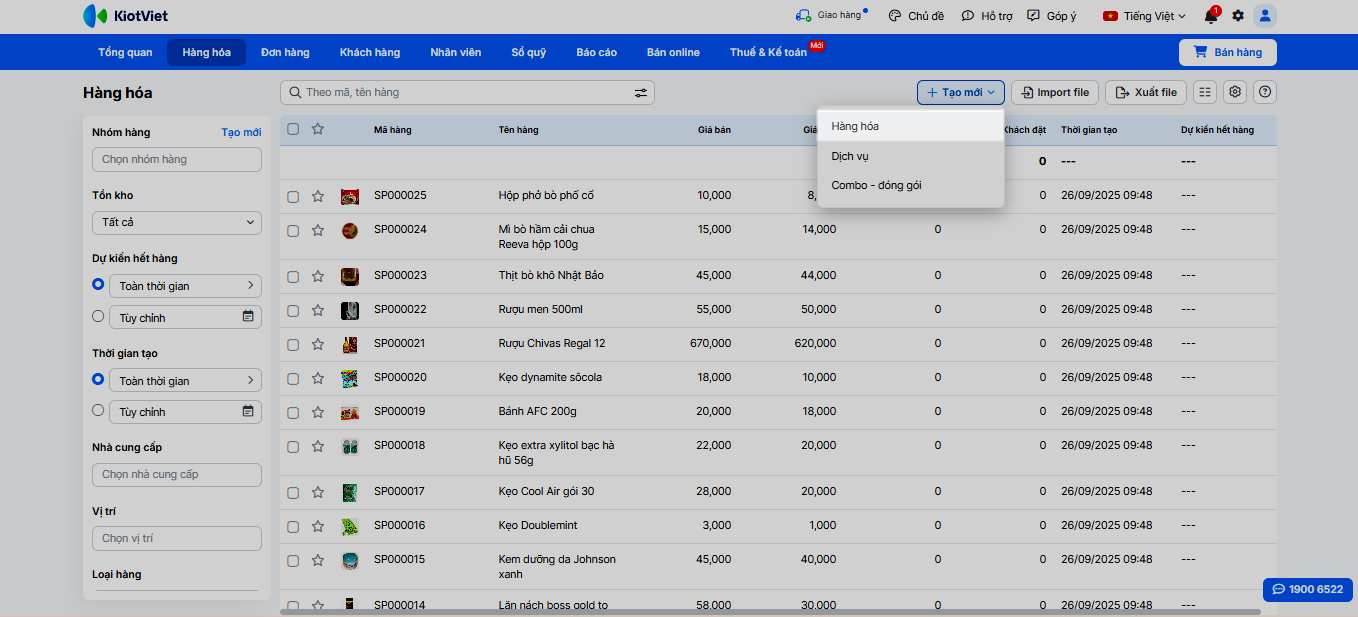The image size is (1358, 617).
Task: Select Tùy chỉnh radio under Dự kiến hết hàng
Action: [98, 316]
